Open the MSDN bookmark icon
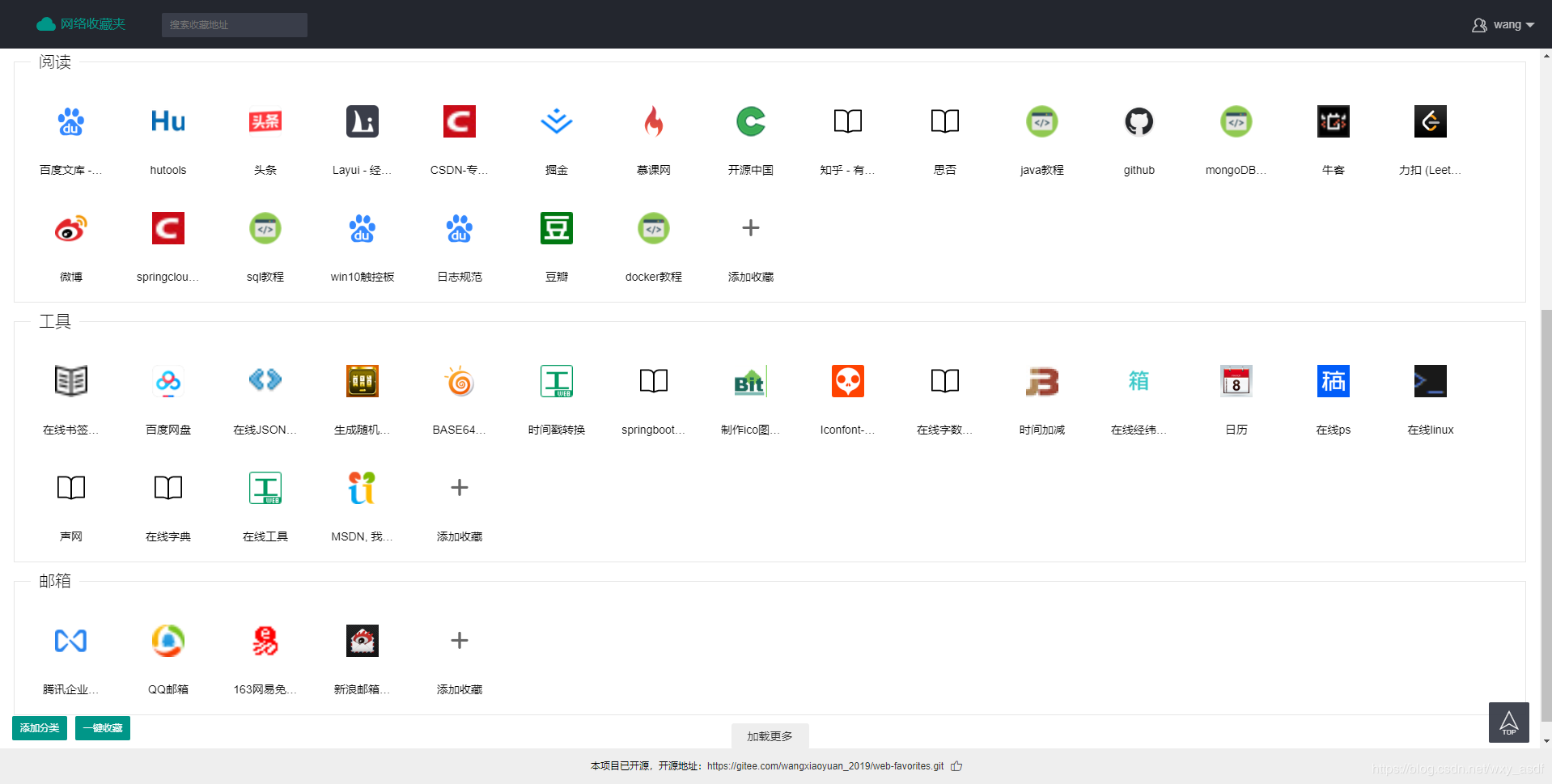This screenshot has width=1552, height=784. click(363, 488)
